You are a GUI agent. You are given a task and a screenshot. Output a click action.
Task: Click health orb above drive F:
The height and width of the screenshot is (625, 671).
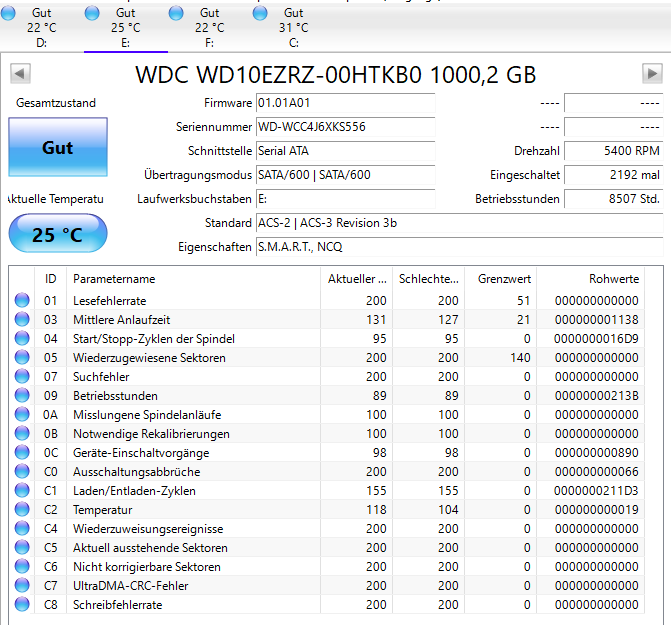(176, 13)
